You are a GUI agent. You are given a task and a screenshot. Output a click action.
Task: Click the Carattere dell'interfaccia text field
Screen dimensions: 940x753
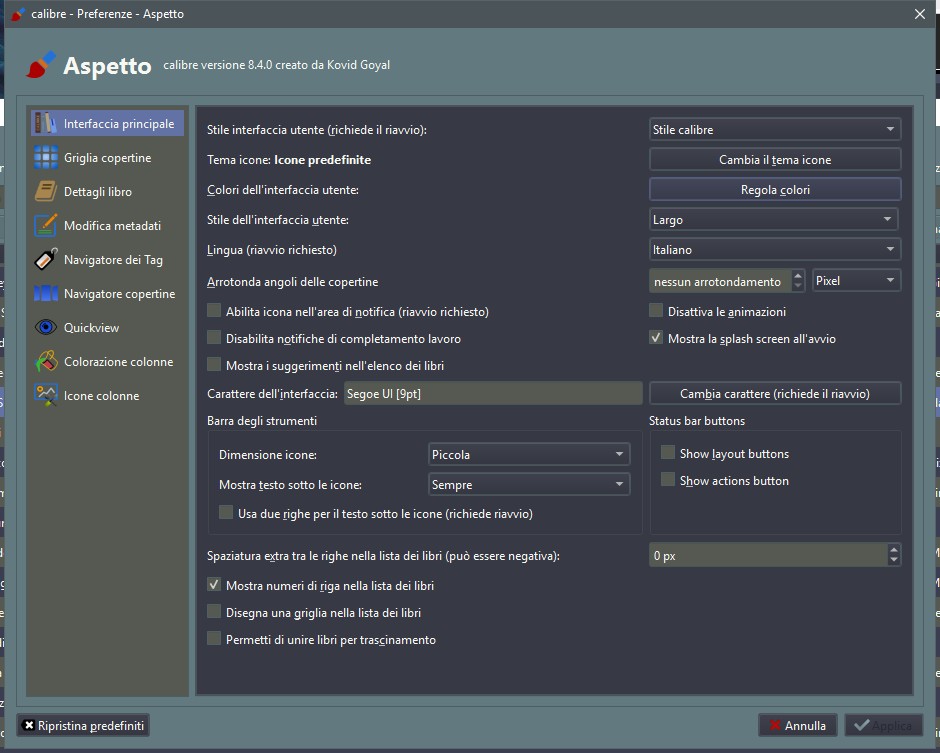pyautogui.click(x=492, y=394)
